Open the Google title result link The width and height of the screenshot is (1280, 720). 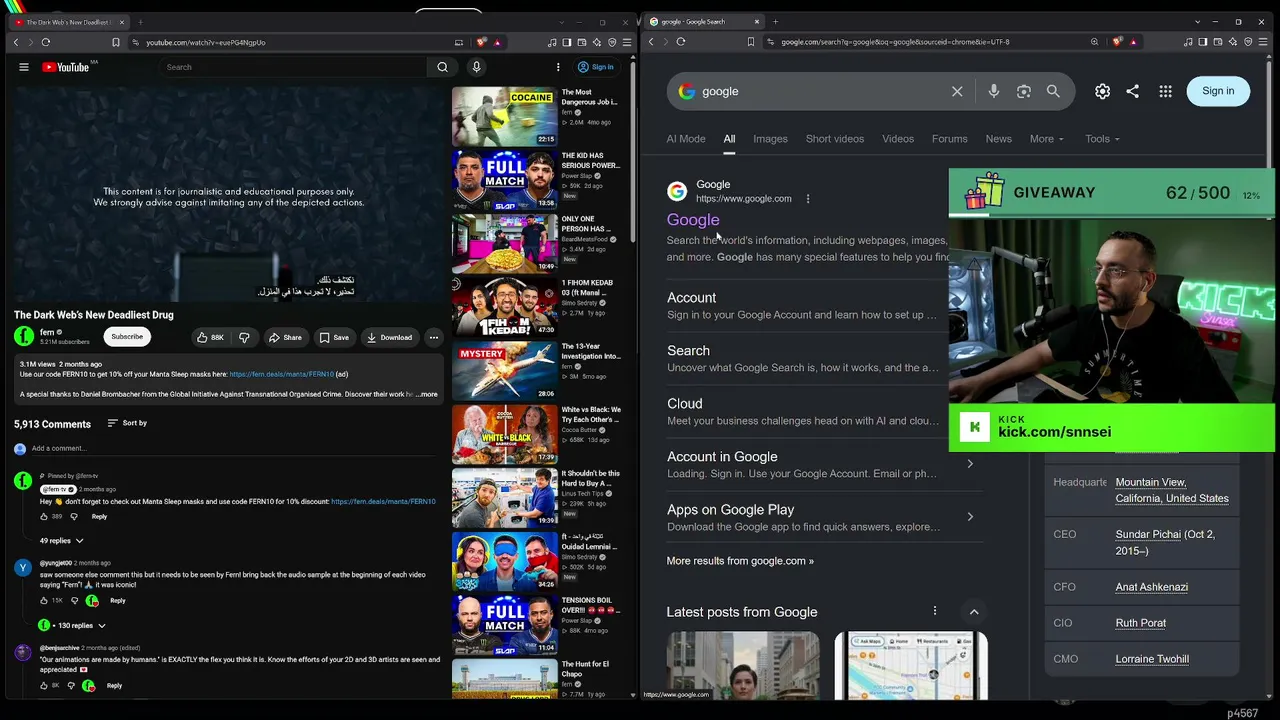click(693, 220)
